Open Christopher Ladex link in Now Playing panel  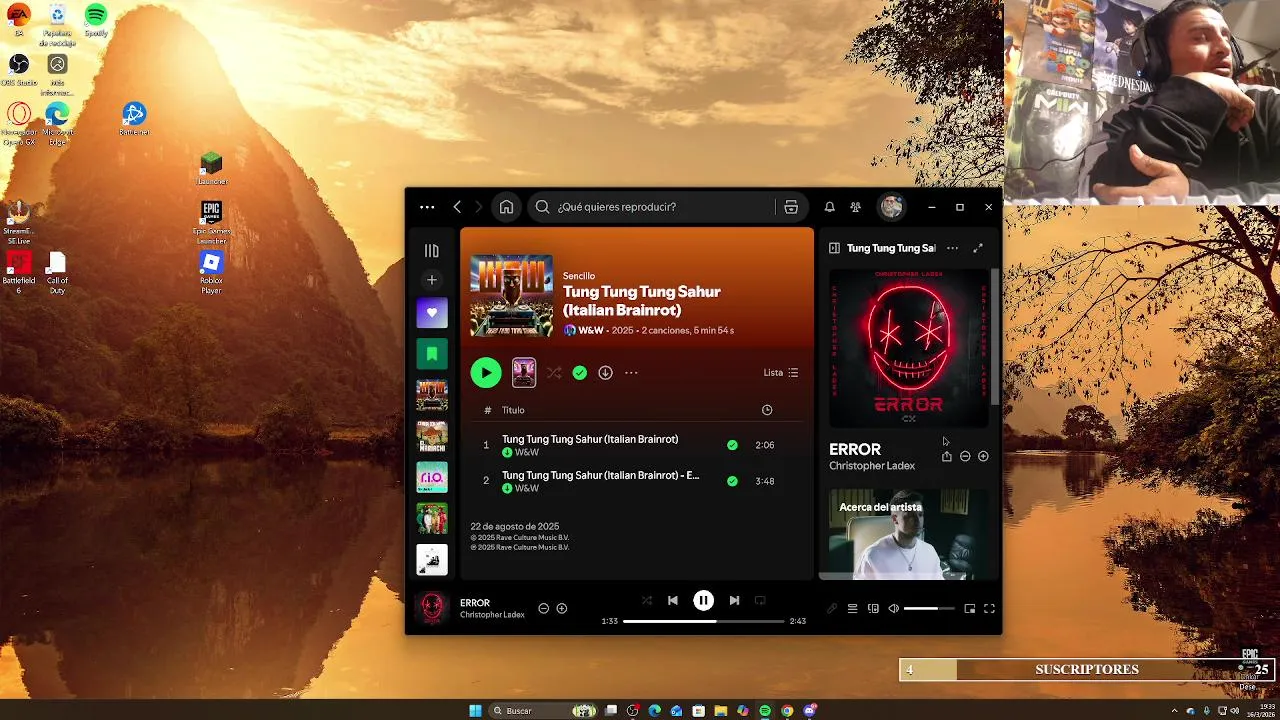point(872,466)
